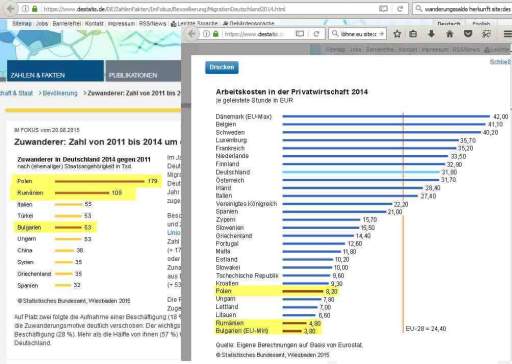Click the background window URL bar
This screenshot has width=512, height=364.
(200, 9)
